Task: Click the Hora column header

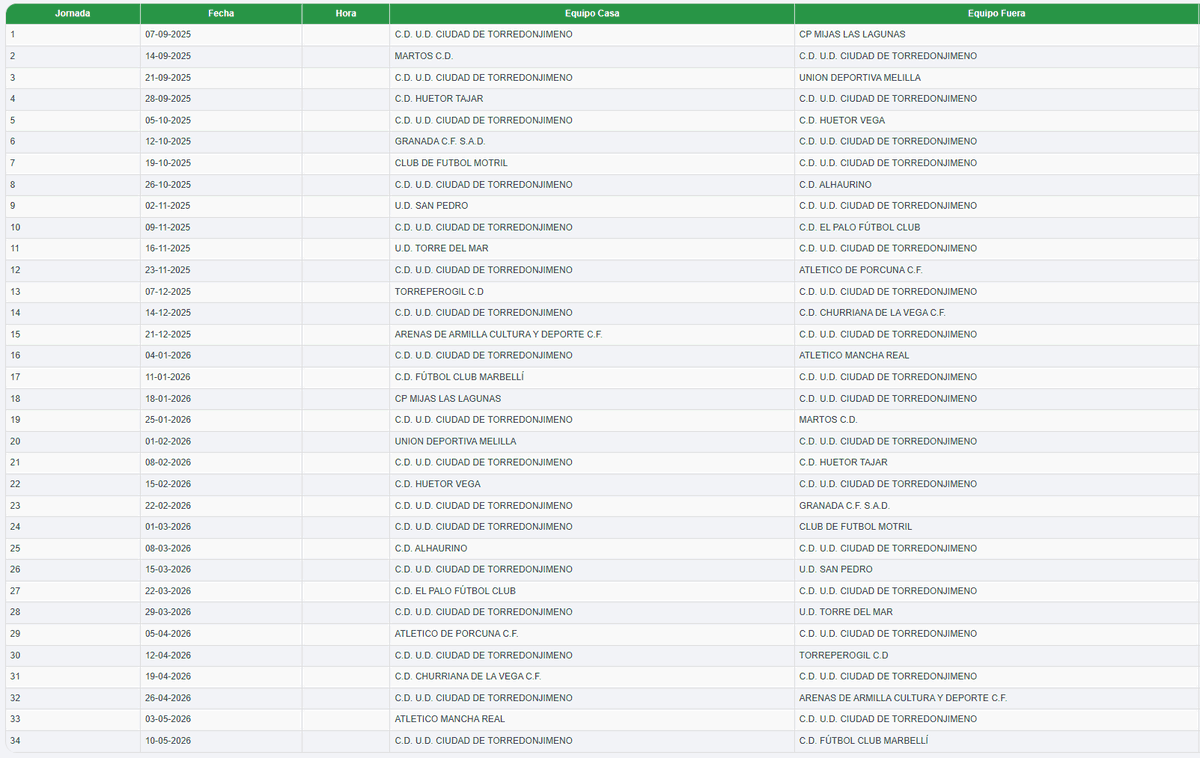Action: [x=345, y=13]
